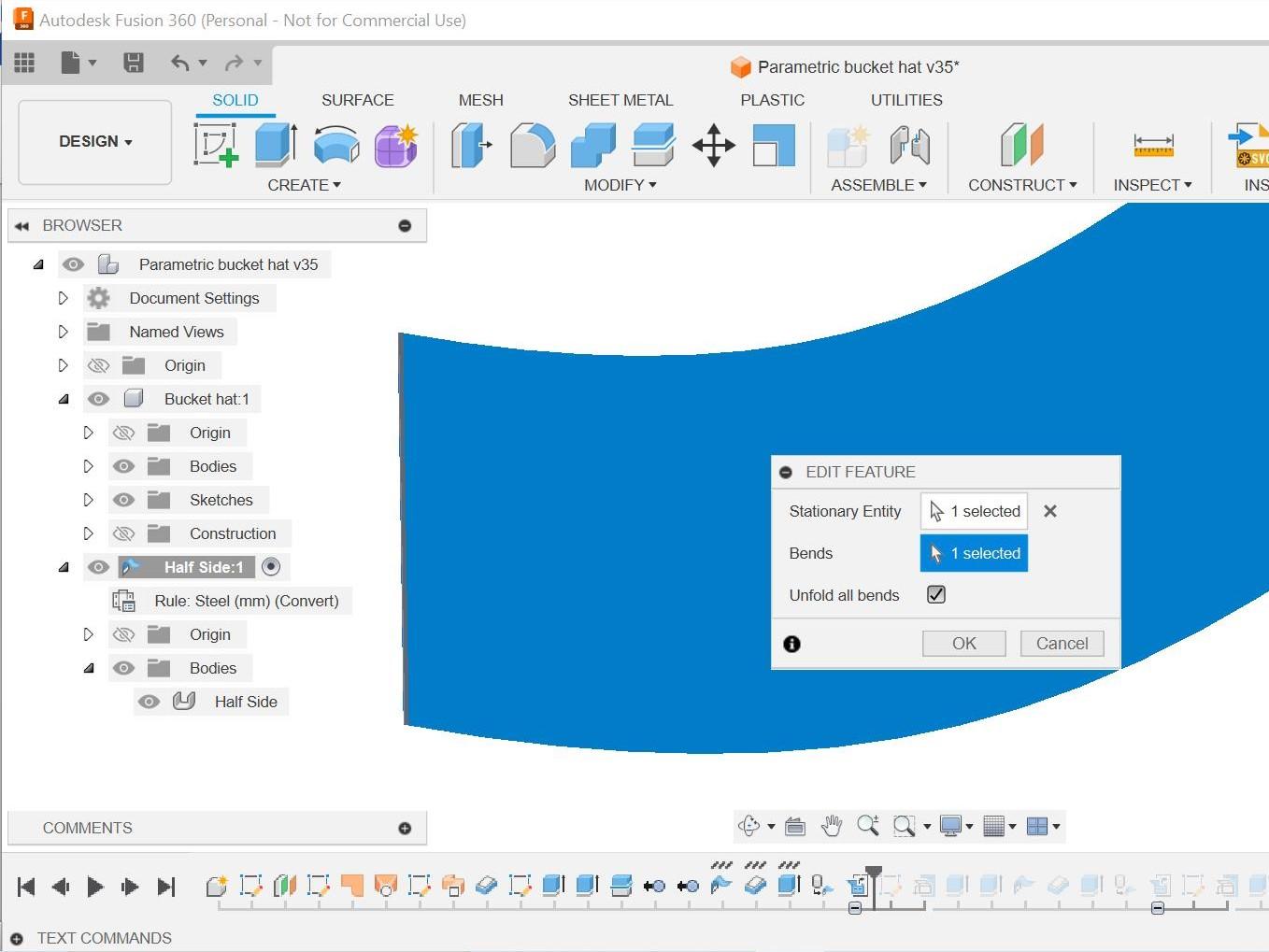This screenshot has height=952, width=1269.
Task: Switch to the SURFACE tab
Action: [357, 100]
